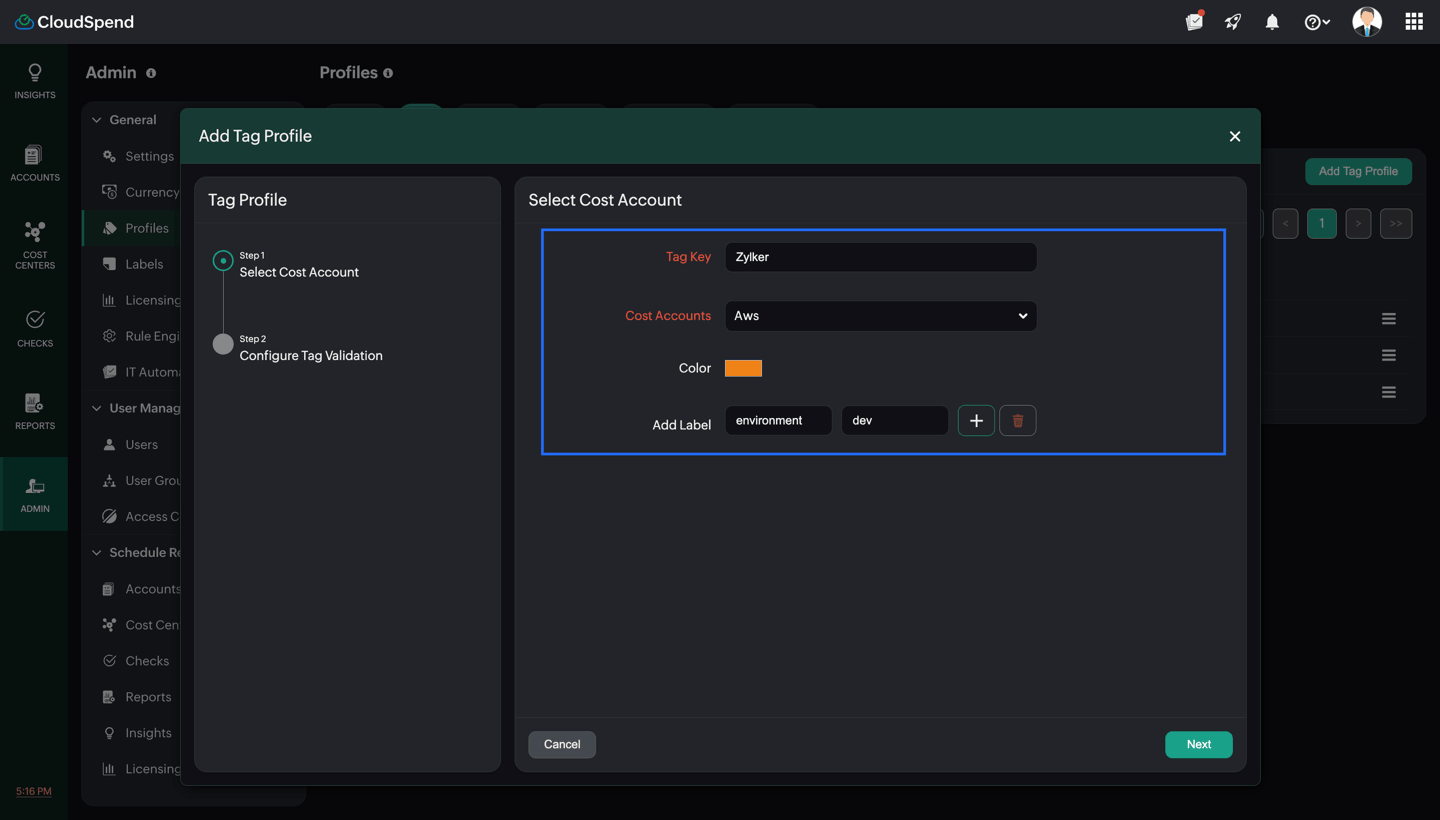Collapse the User Management section
Viewport: 1440px width, 820px height.
(97, 408)
